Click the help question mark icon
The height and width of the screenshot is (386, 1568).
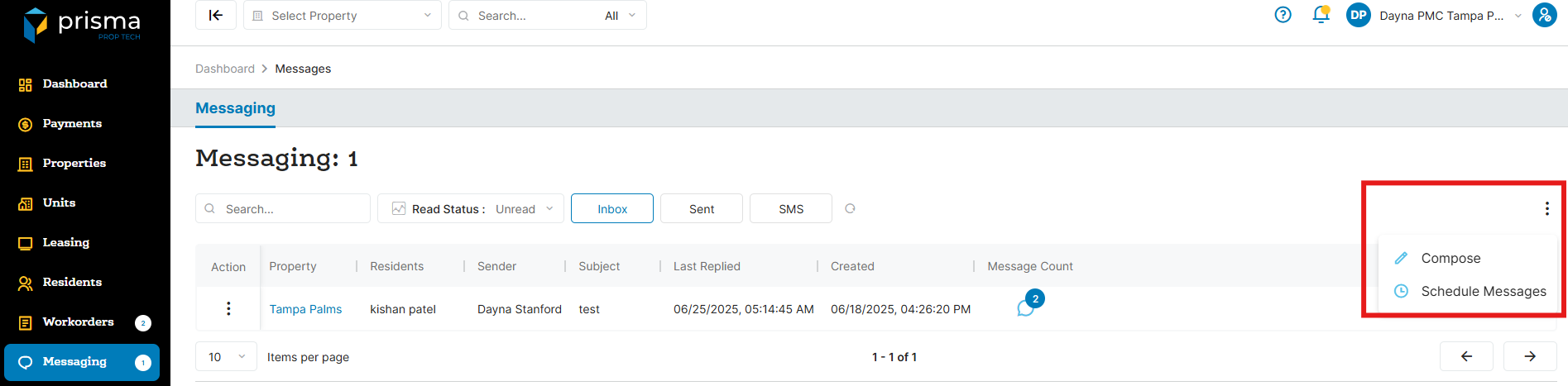coord(1283,15)
